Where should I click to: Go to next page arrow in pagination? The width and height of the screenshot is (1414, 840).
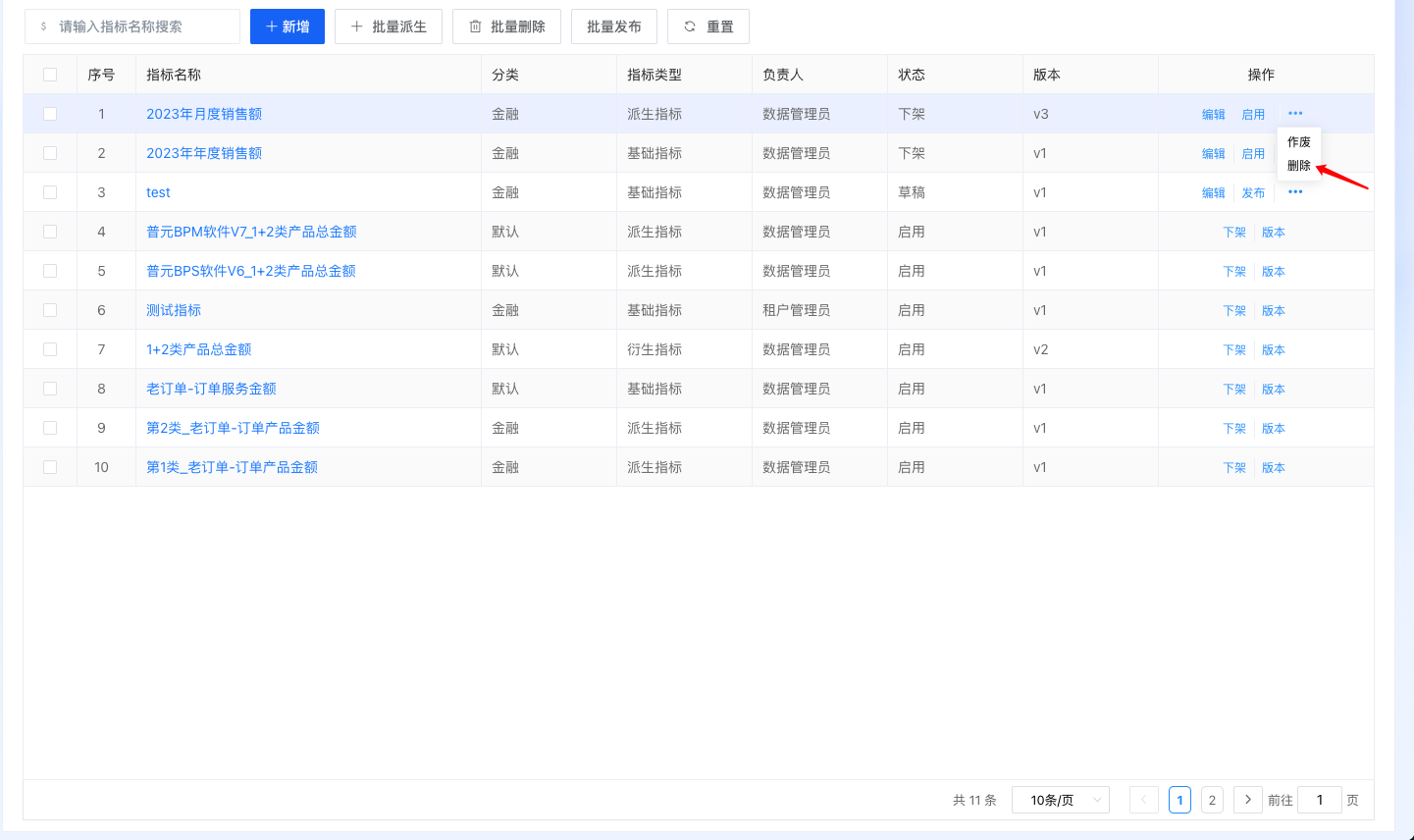point(1247,800)
